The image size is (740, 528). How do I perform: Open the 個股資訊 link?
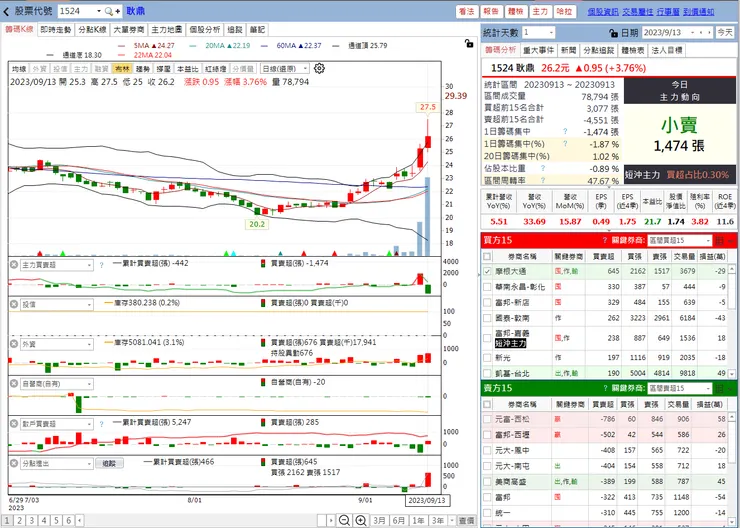603,12
